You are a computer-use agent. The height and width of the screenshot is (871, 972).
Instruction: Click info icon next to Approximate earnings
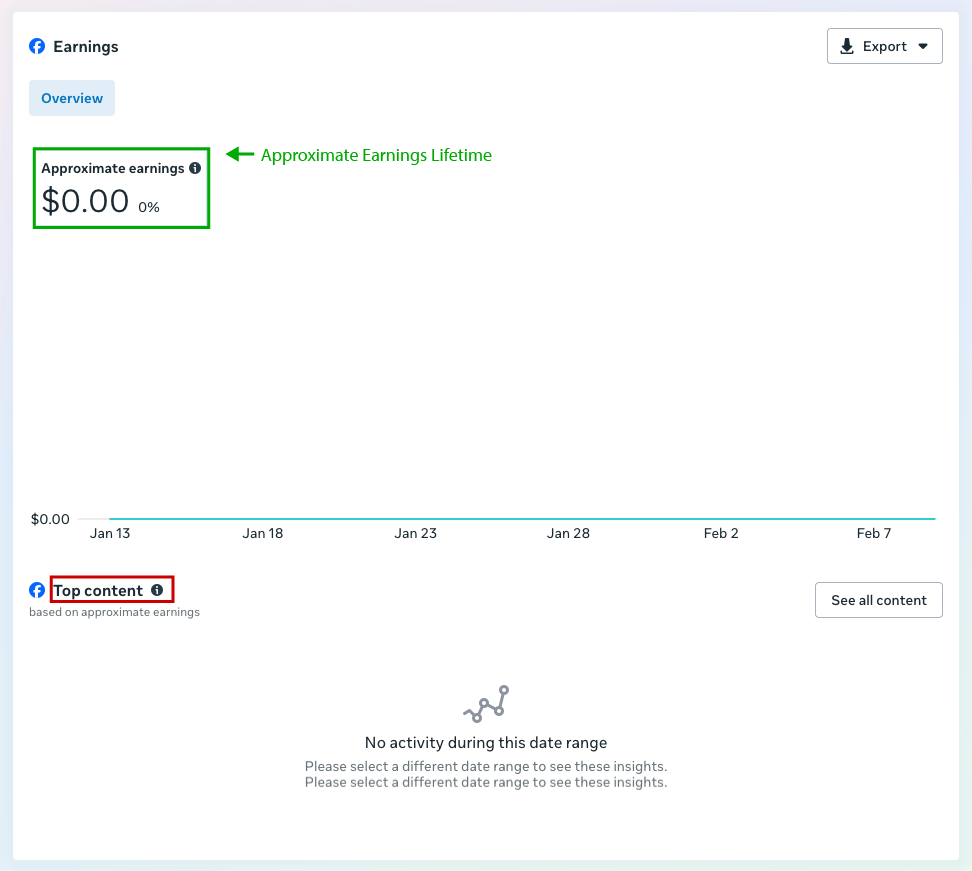(x=195, y=168)
